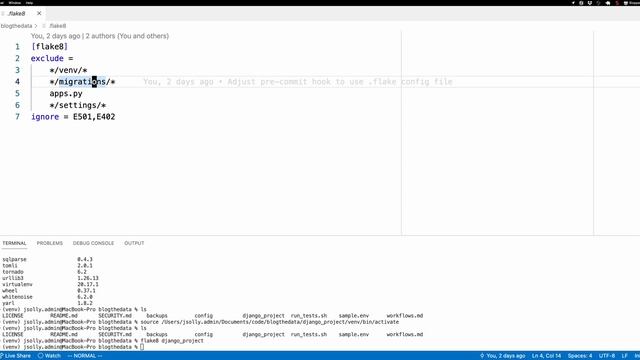Click the 'urllib3' package row in terminal
Screen dimensions: 640x360
pos(50,278)
